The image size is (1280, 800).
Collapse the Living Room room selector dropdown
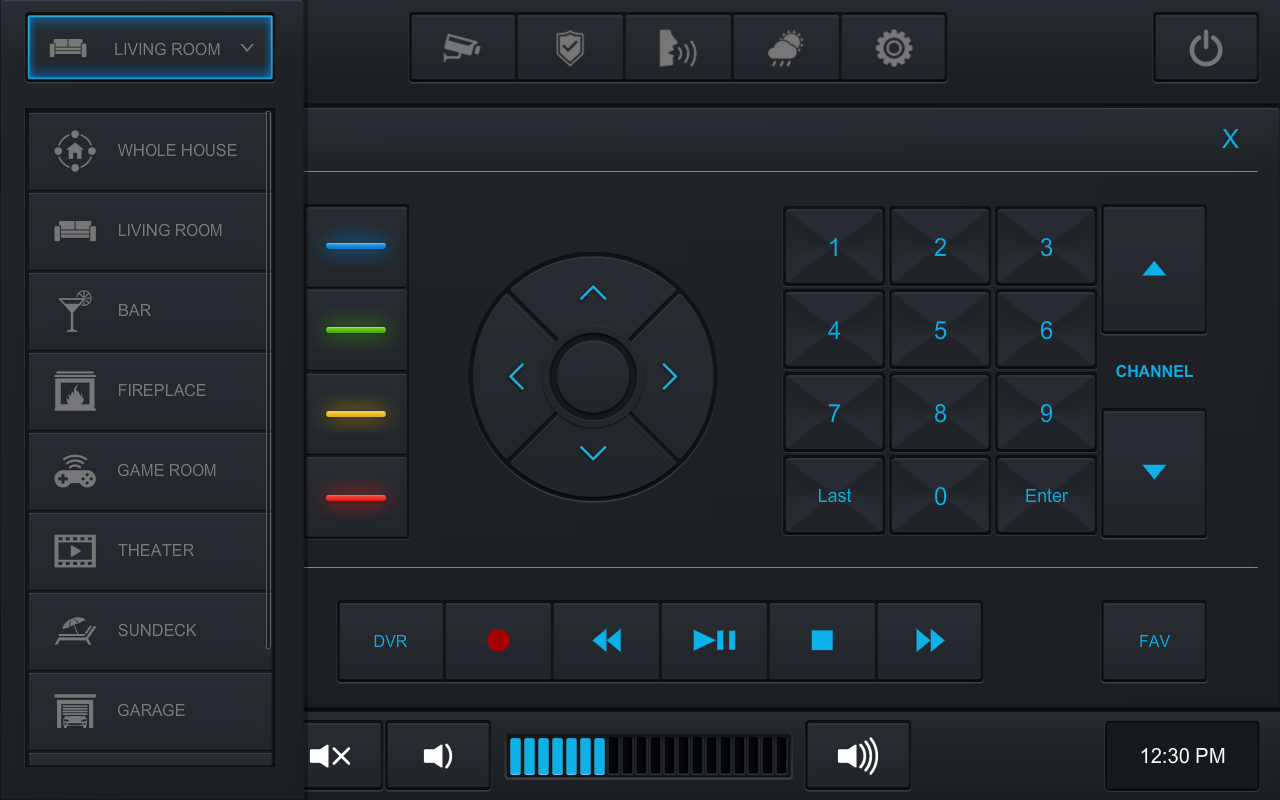(x=150, y=48)
